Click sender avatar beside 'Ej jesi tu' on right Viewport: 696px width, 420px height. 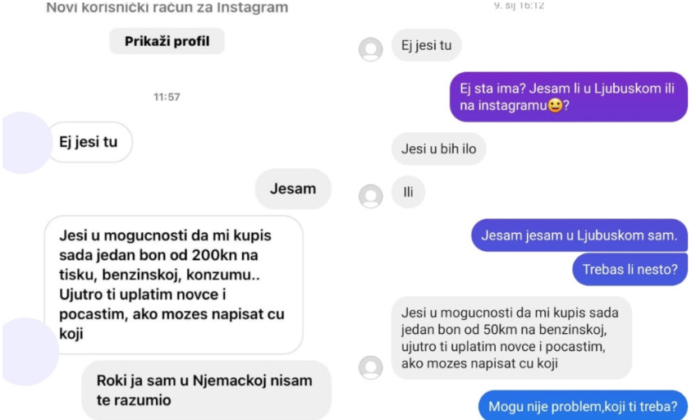point(371,49)
